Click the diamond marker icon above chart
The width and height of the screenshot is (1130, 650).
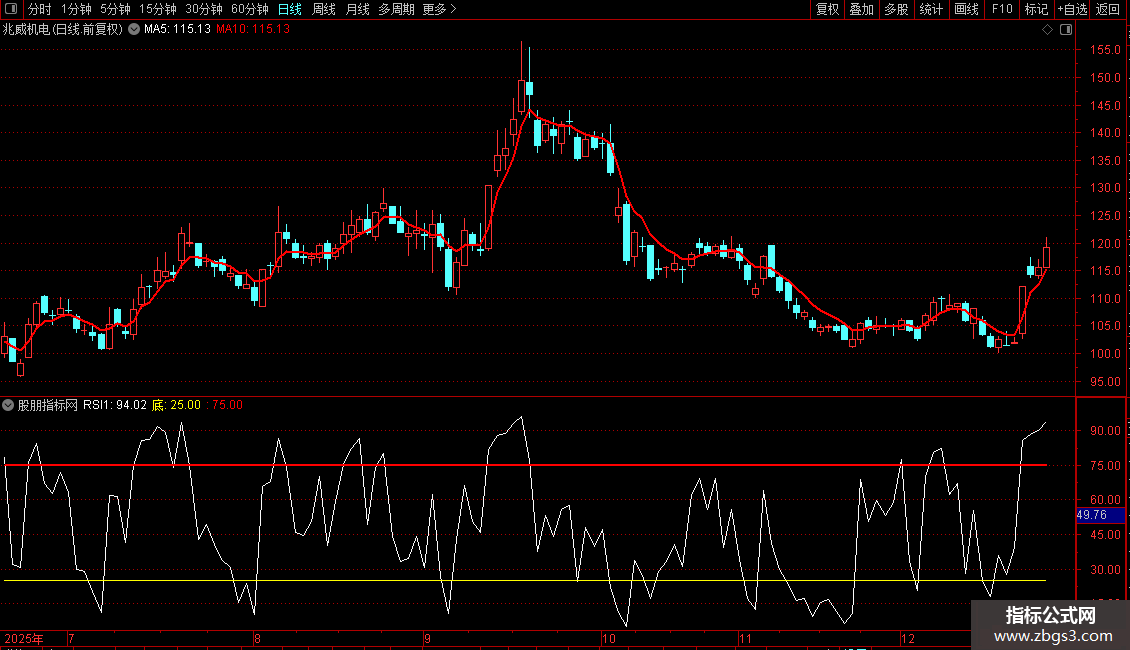[1047, 30]
